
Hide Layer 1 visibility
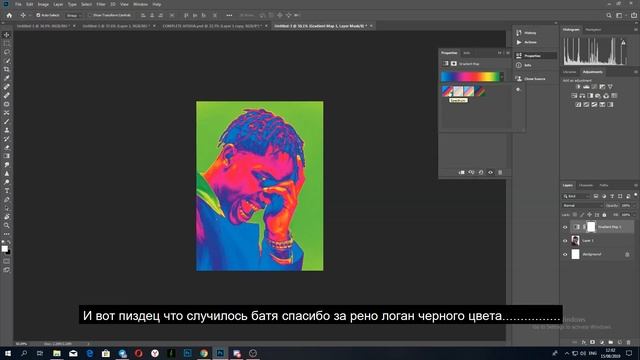pos(565,241)
